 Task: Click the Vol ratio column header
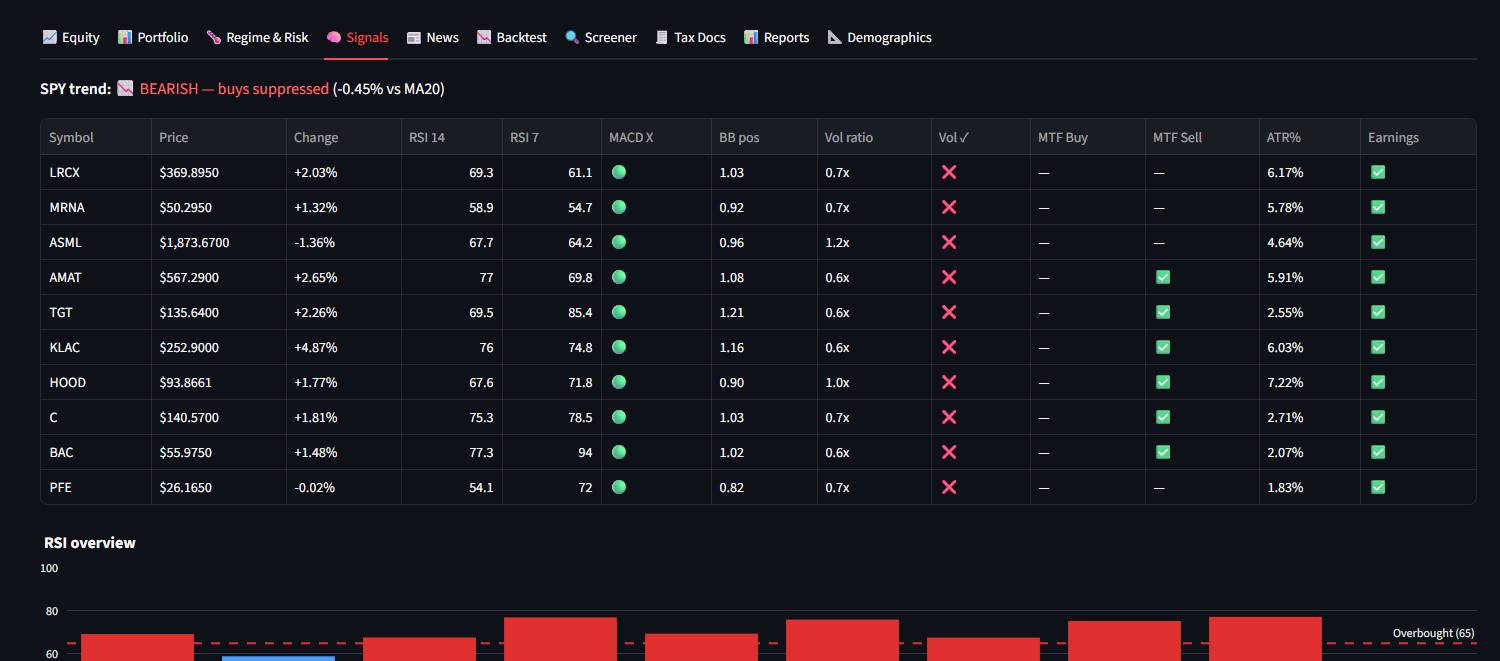[x=873, y=137]
